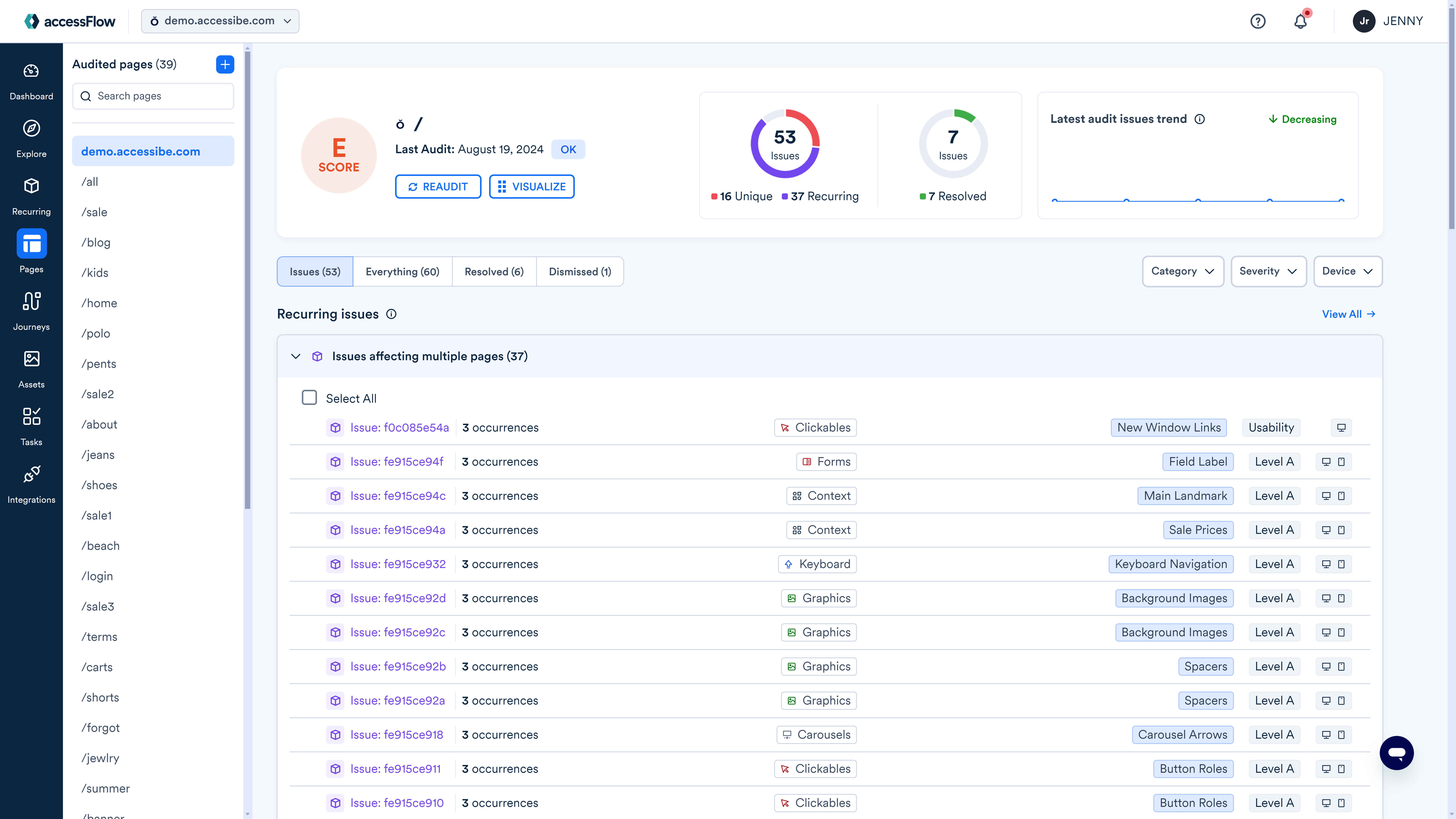Screen dimensions: 1456x819
Task: Click the Keyboard category badge
Action: pos(817,564)
